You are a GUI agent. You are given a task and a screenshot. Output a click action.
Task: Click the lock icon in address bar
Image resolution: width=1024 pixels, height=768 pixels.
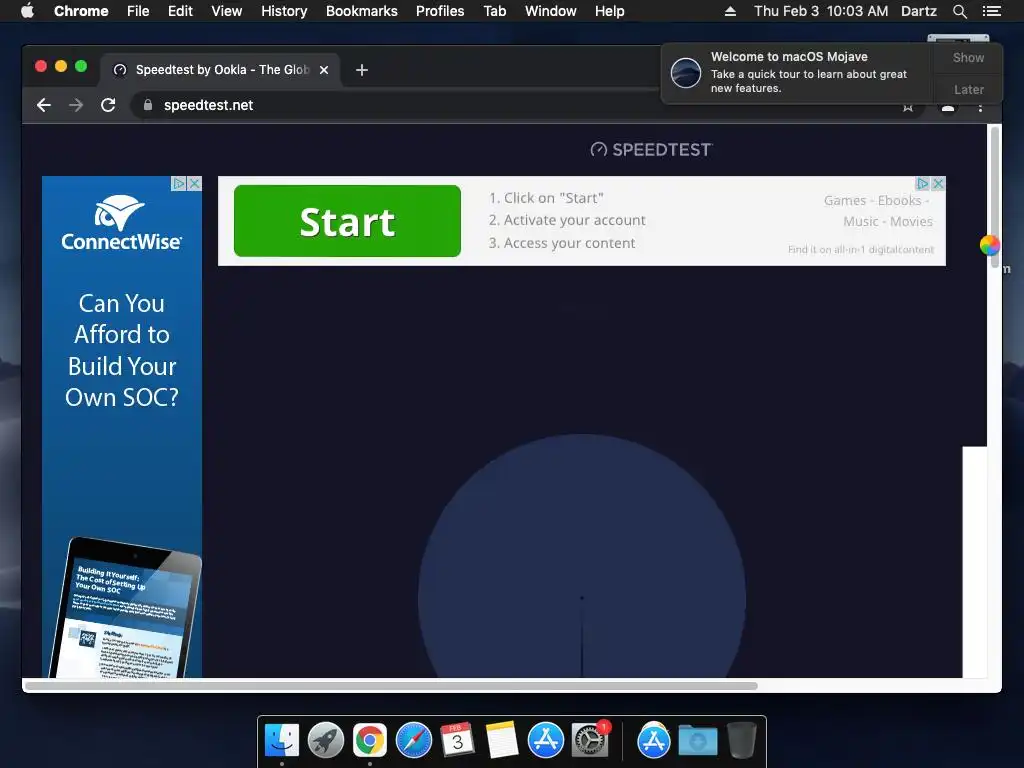pyautogui.click(x=148, y=104)
